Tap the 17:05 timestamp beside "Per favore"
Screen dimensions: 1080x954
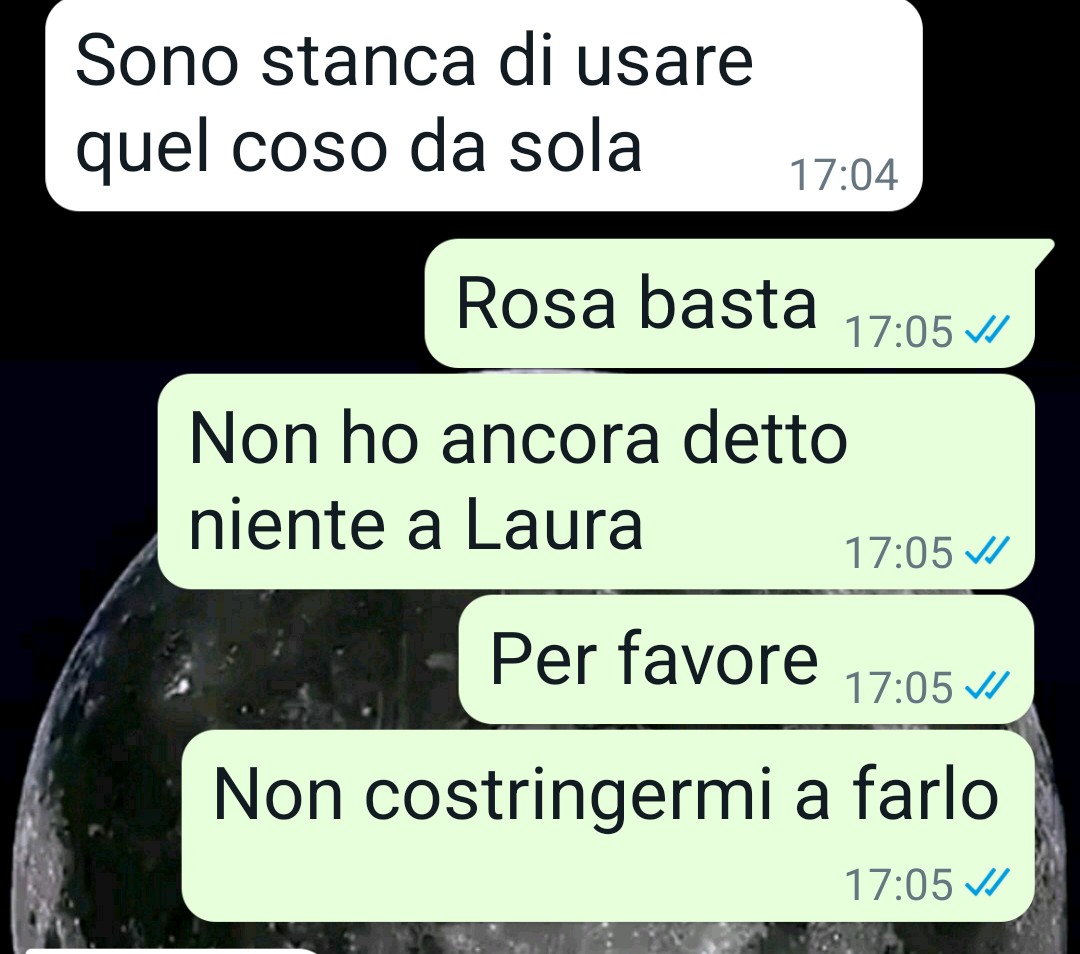point(898,687)
